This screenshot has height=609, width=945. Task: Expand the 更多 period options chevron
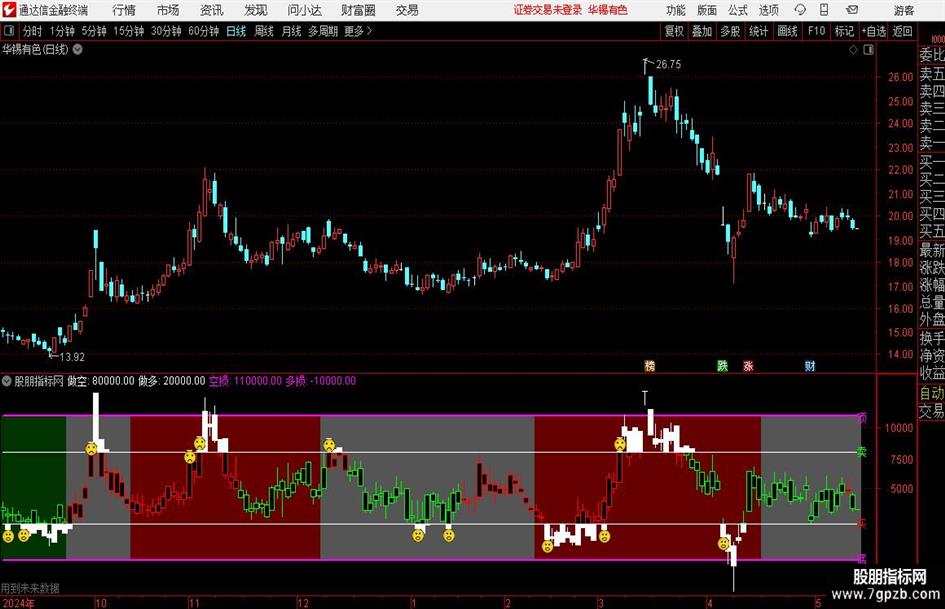point(369,31)
